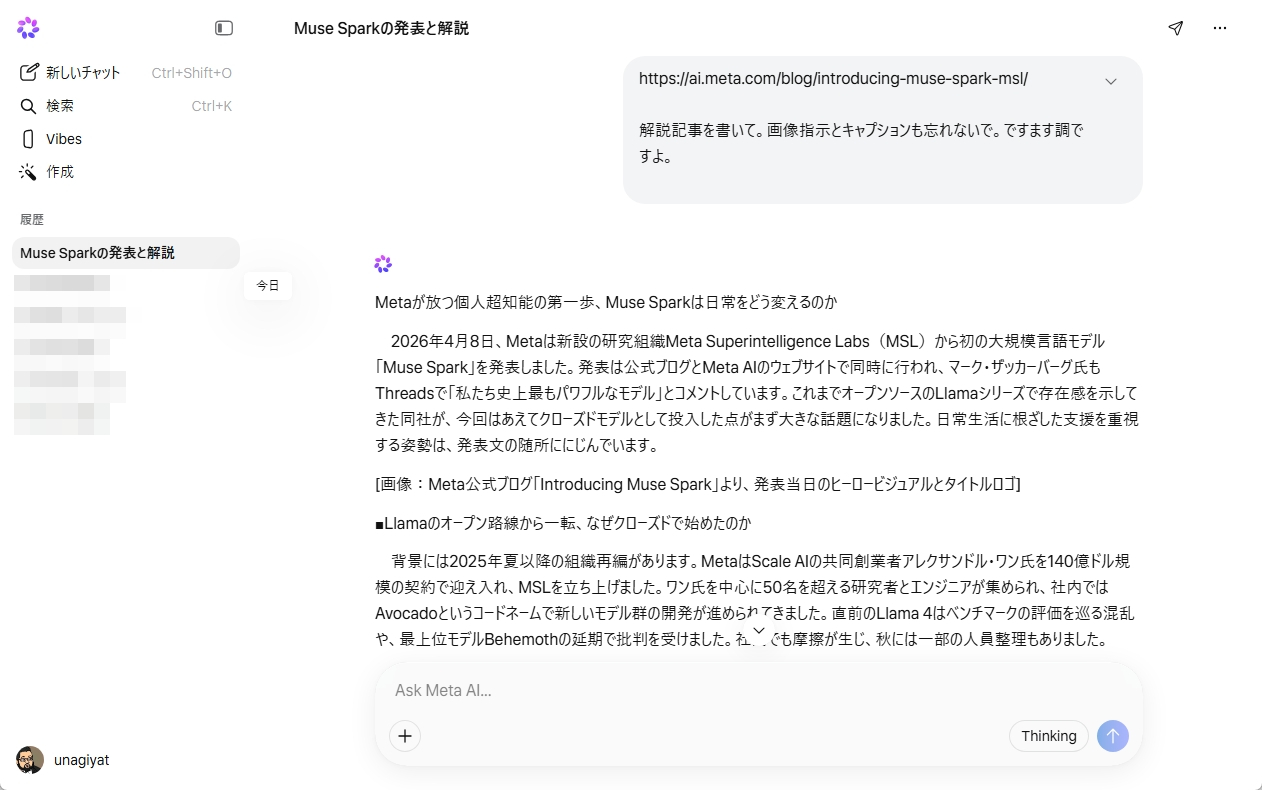Expand the attached URL preview chevron
This screenshot has height=790, width=1262.
1111,80
